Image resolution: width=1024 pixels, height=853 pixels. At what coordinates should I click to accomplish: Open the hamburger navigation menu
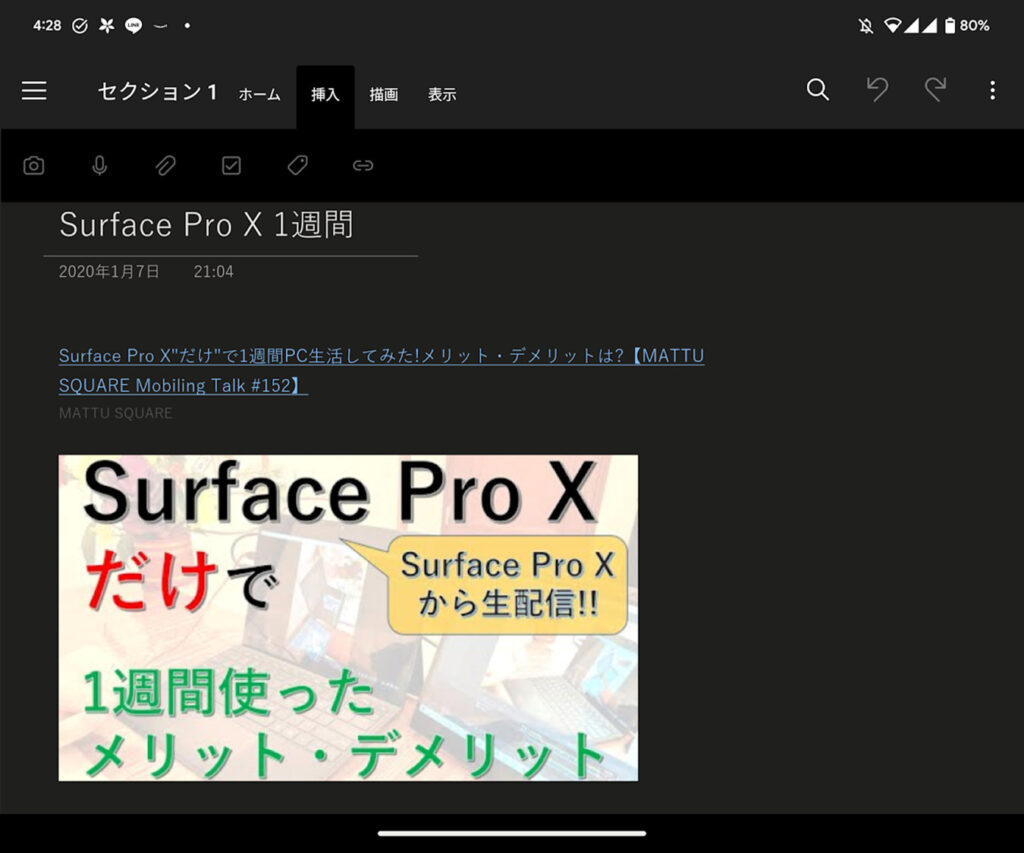[x=34, y=91]
